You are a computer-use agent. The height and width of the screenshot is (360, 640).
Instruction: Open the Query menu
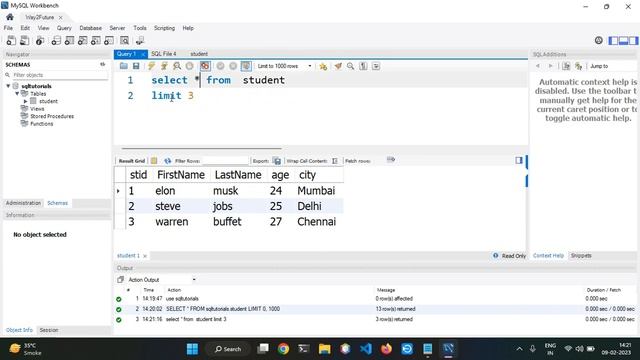(x=64, y=28)
